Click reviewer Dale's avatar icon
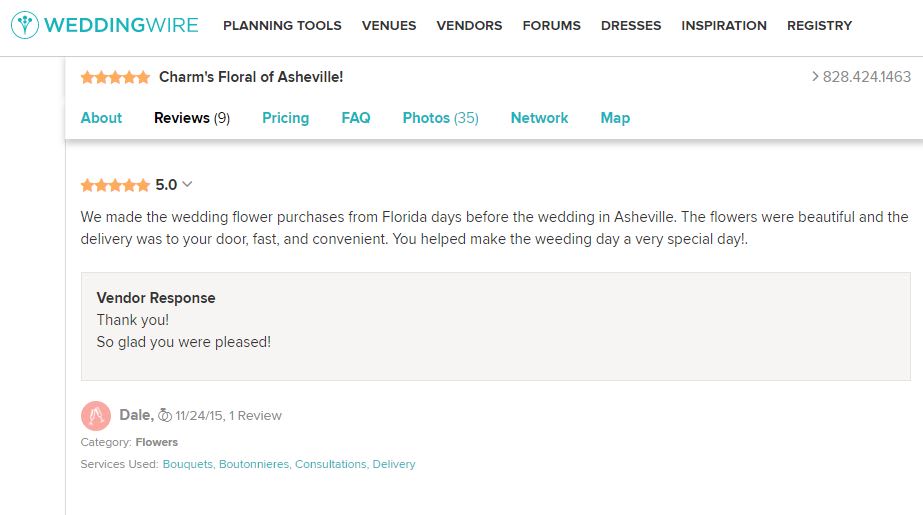The width and height of the screenshot is (923, 515). coord(95,415)
